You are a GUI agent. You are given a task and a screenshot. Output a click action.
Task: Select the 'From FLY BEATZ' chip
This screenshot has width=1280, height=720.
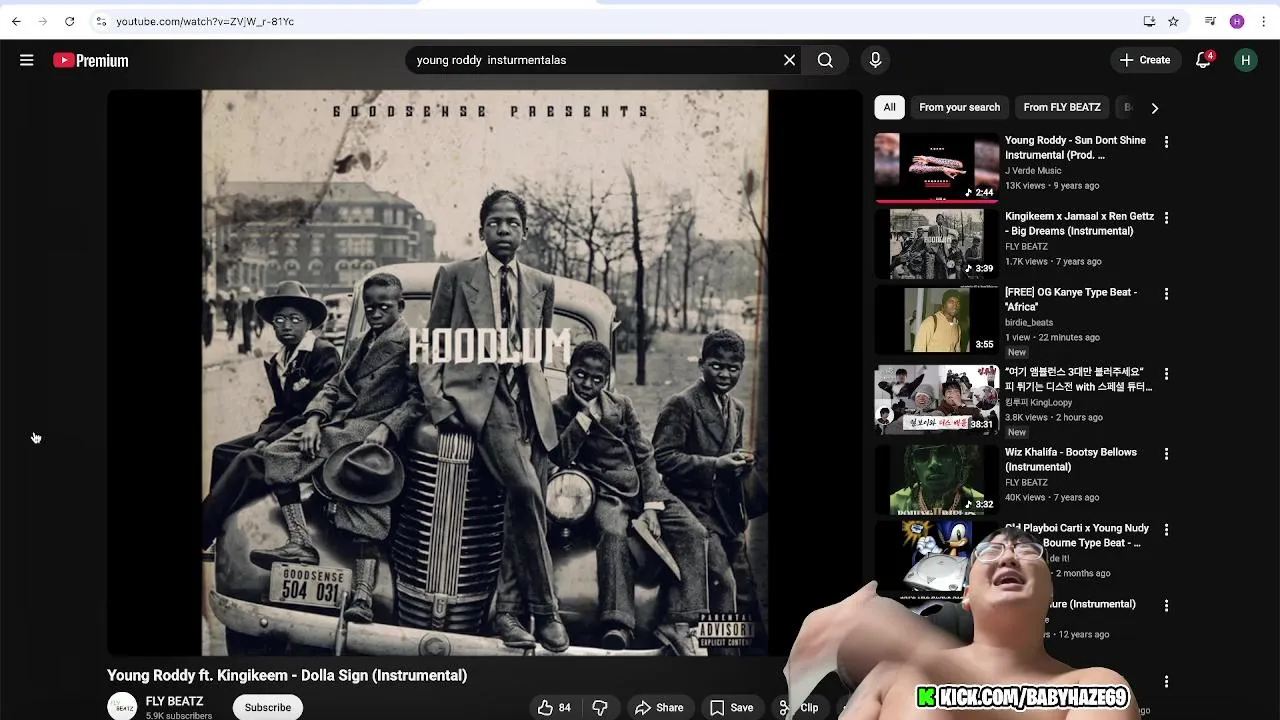pos(1062,107)
